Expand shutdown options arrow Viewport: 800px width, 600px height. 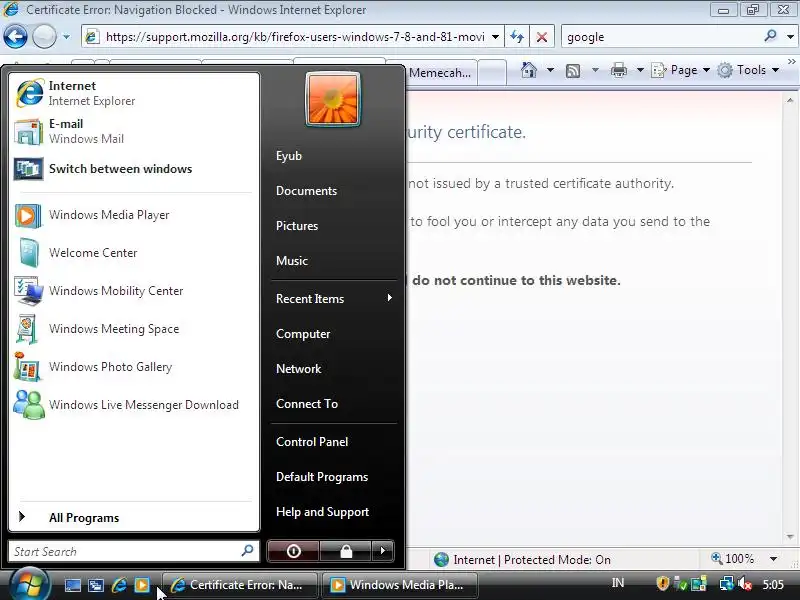[383, 551]
